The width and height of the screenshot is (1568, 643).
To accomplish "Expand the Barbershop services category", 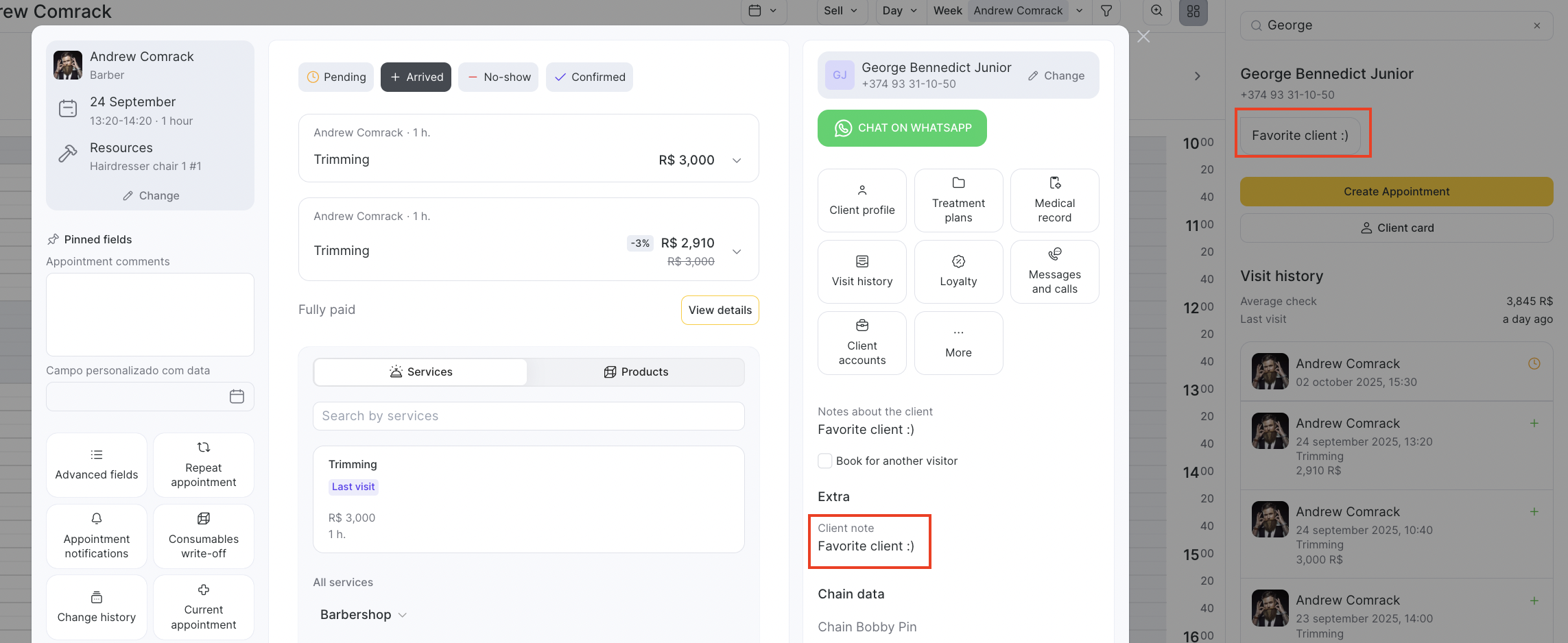I will pyautogui.click(x=364, y=615).
